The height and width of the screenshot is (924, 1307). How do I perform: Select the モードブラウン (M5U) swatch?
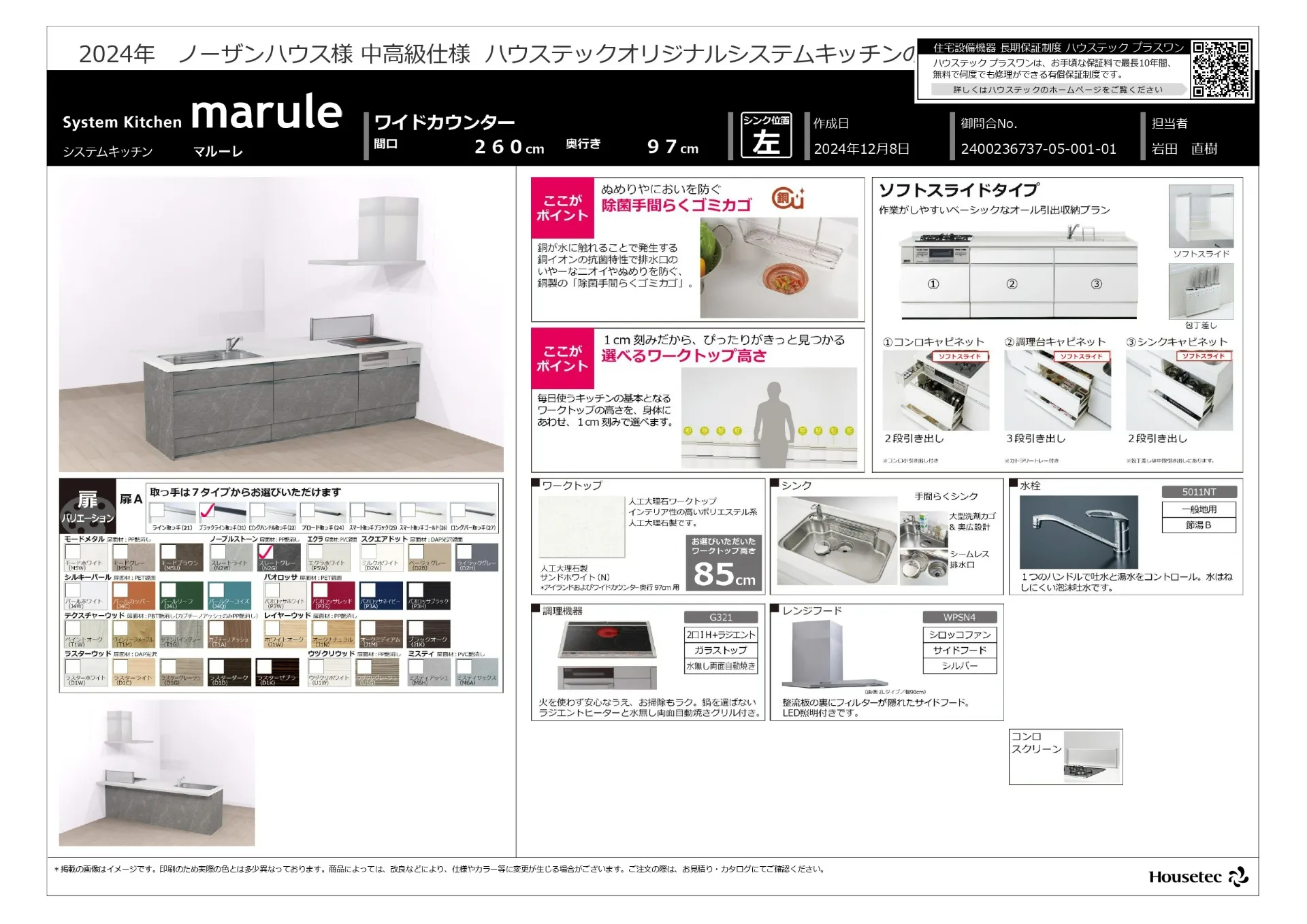pos(181,557)
